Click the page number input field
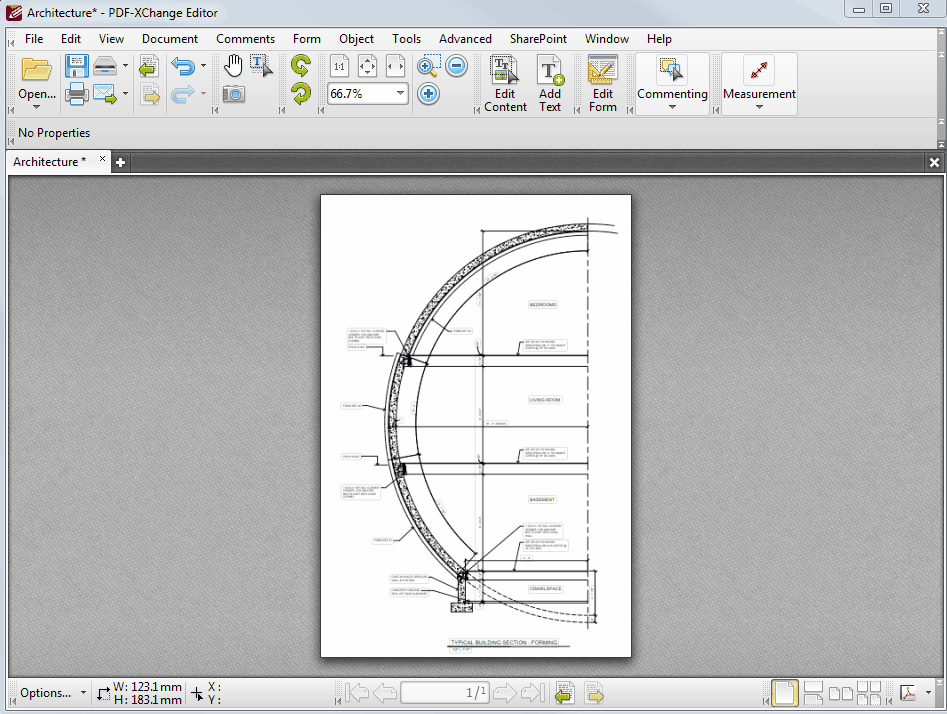The width and height of the screenshot is (947, 714). click(x=445, y=692)
